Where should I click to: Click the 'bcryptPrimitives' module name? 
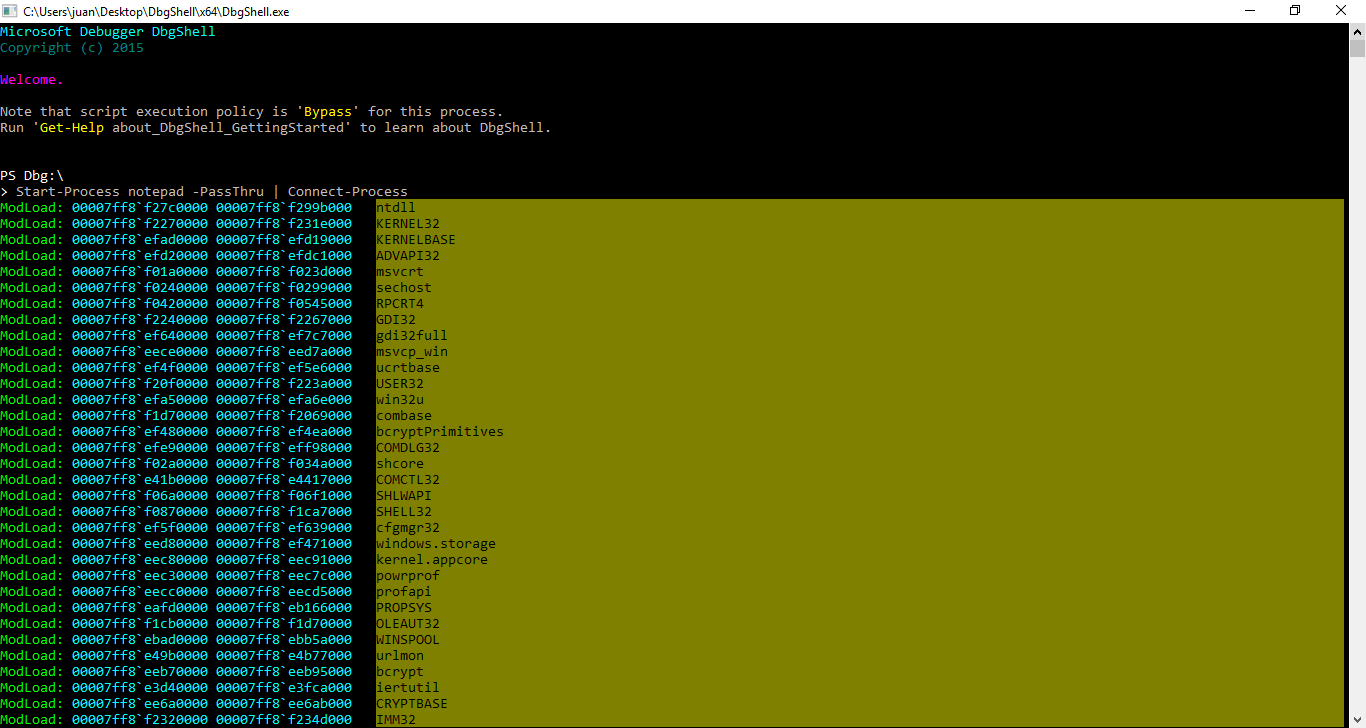[440, 432]
